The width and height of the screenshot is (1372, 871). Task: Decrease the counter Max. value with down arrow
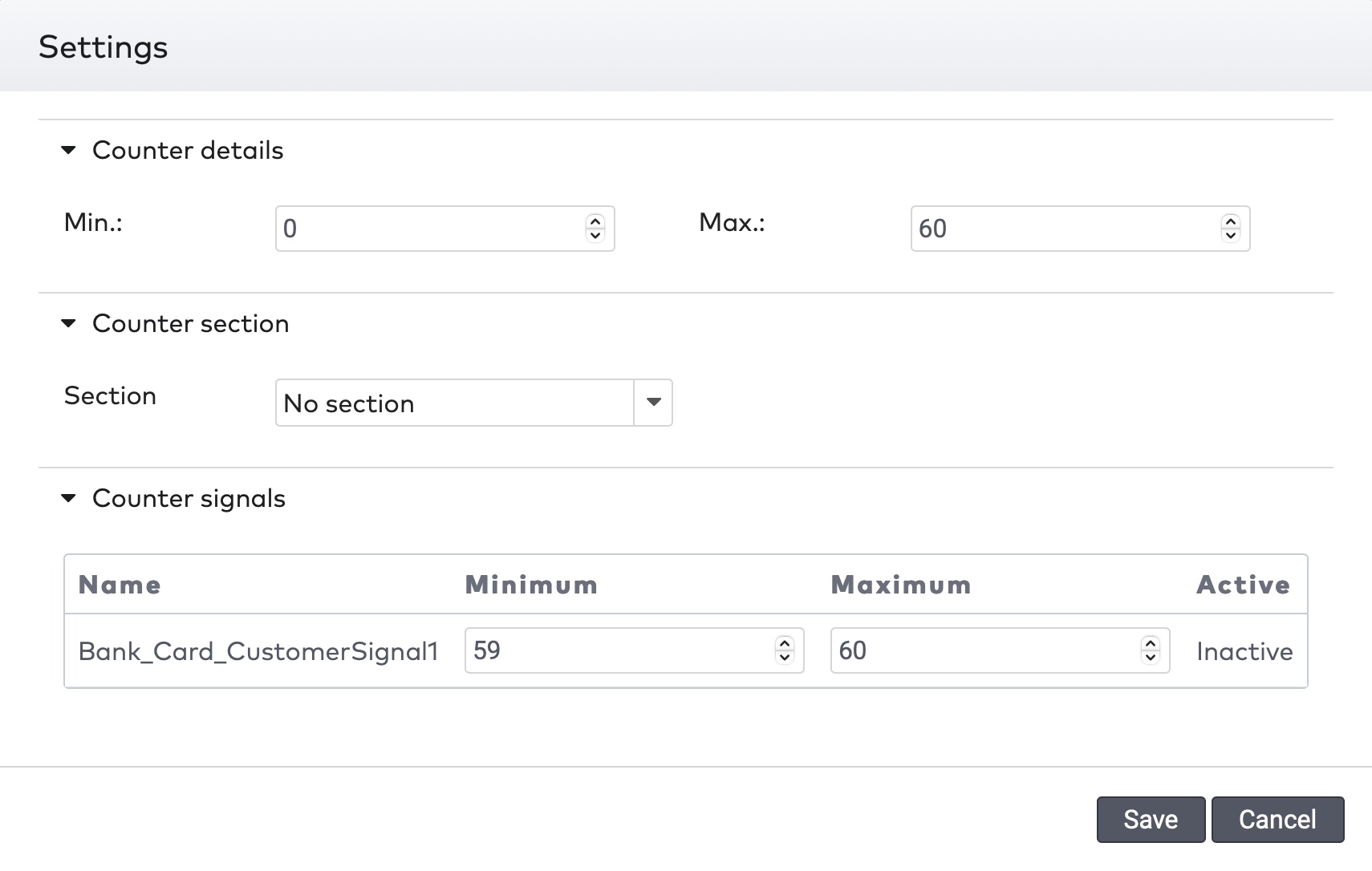coord(1230,236)
